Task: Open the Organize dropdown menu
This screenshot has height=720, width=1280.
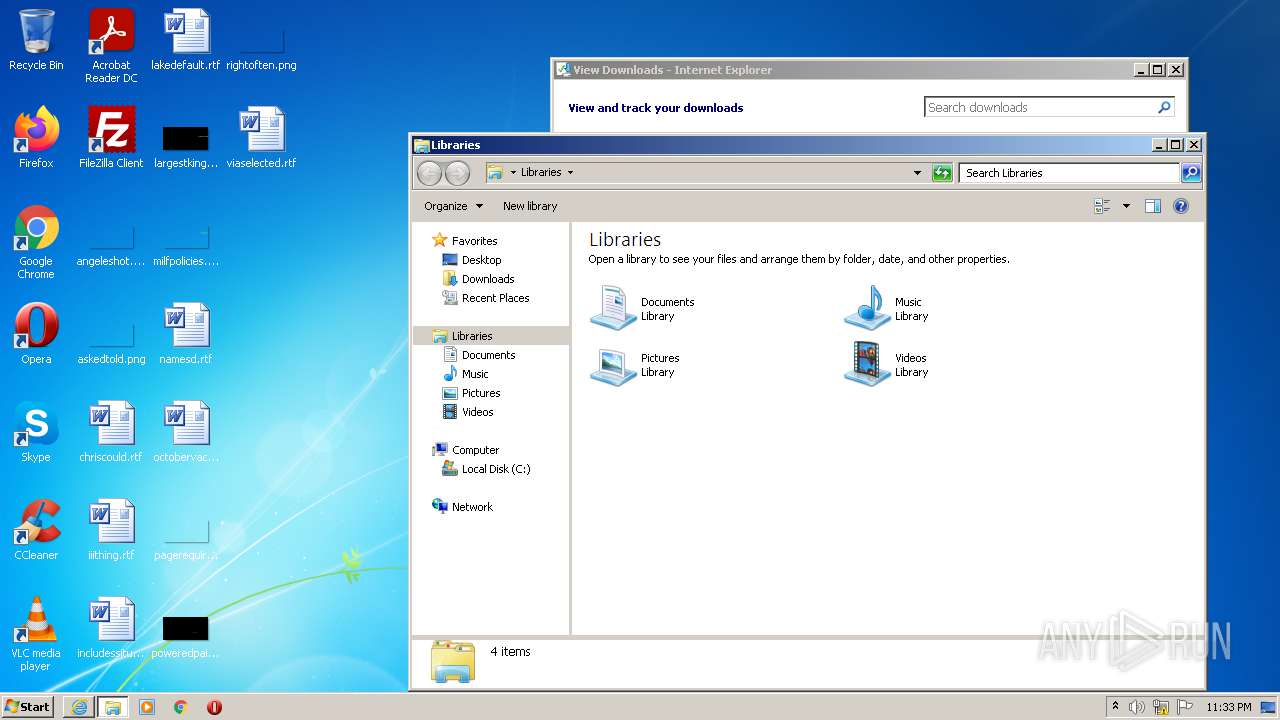Action: click(x=453, y=206)
